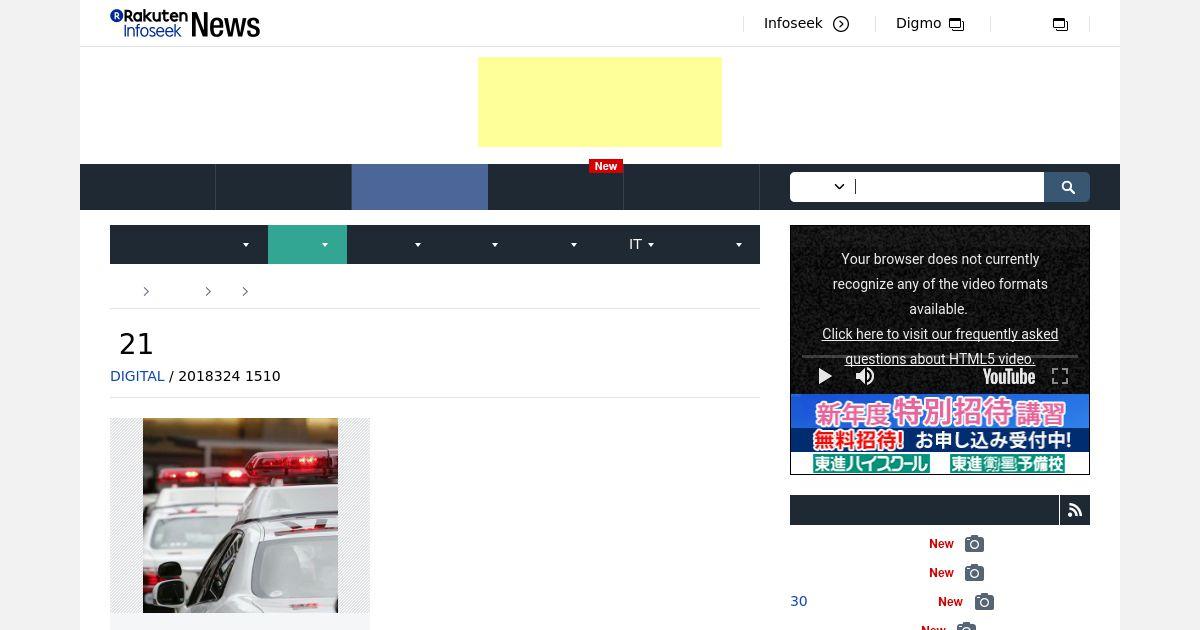This screenshot has width=1200, height=630.
Task: Expand the first dropdown in the category bar
Action: point(189,245)
